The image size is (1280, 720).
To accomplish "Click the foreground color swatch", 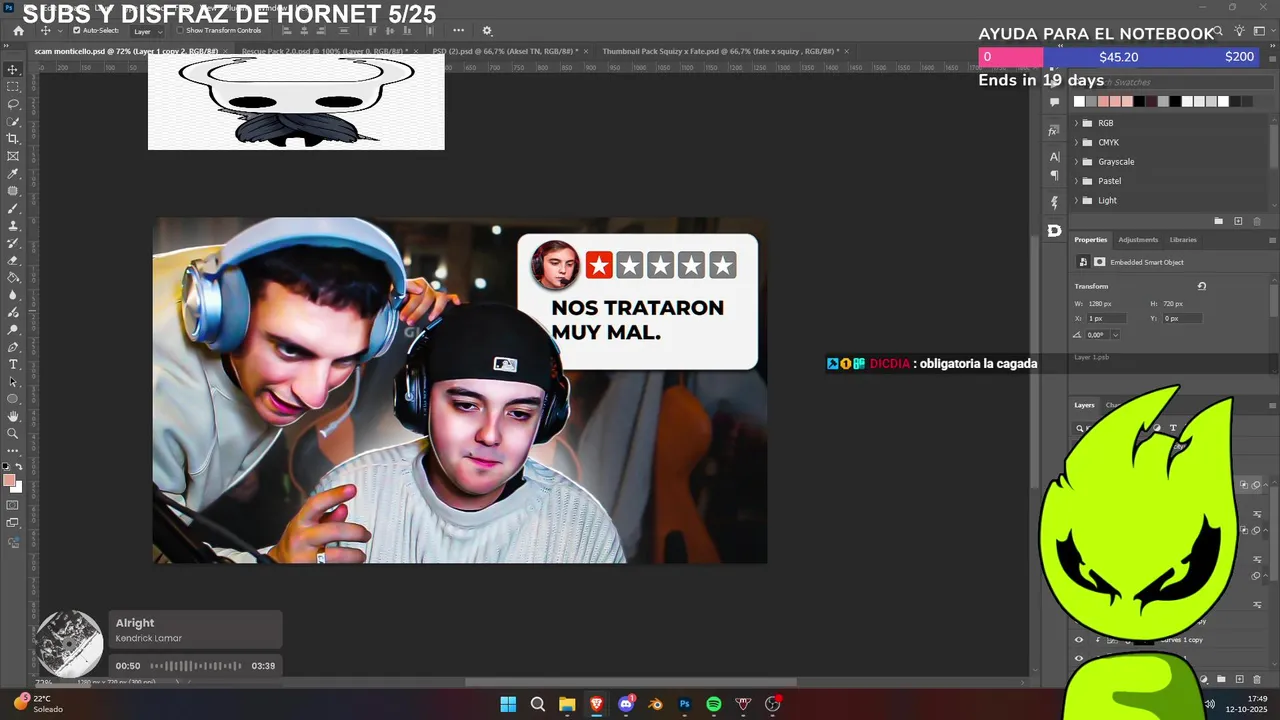I will tap(9, 481).
